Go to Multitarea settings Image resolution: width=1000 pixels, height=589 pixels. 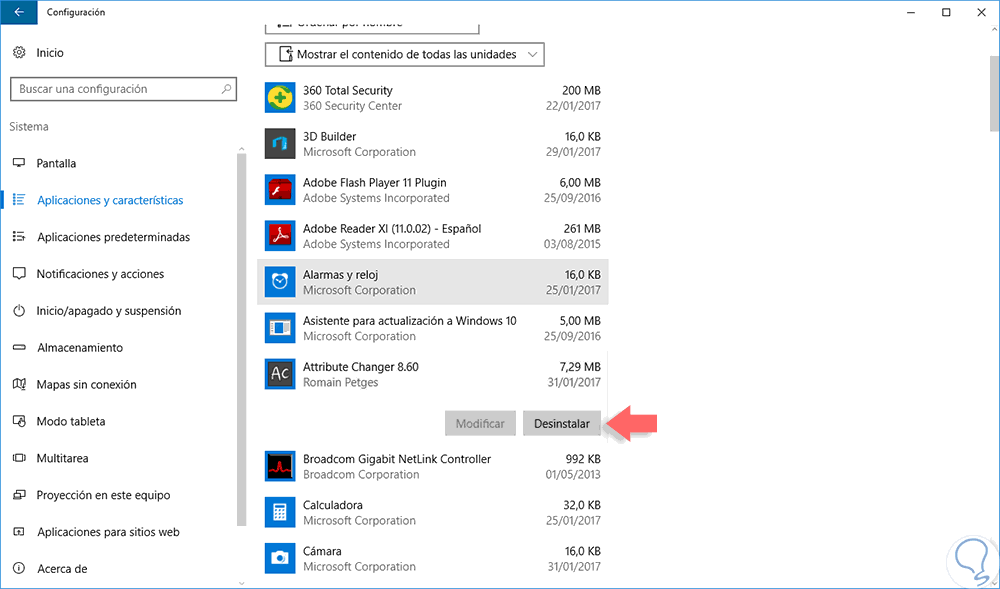[x=62, y=458]
